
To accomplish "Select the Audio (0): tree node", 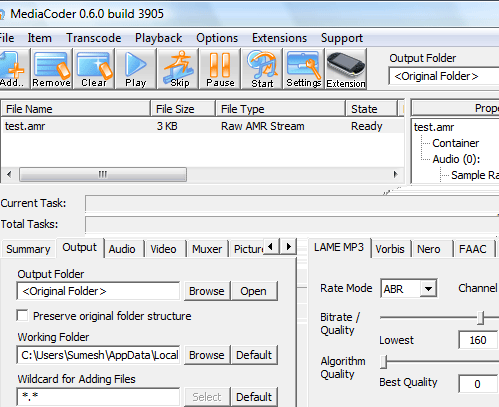I will point(456,159).
